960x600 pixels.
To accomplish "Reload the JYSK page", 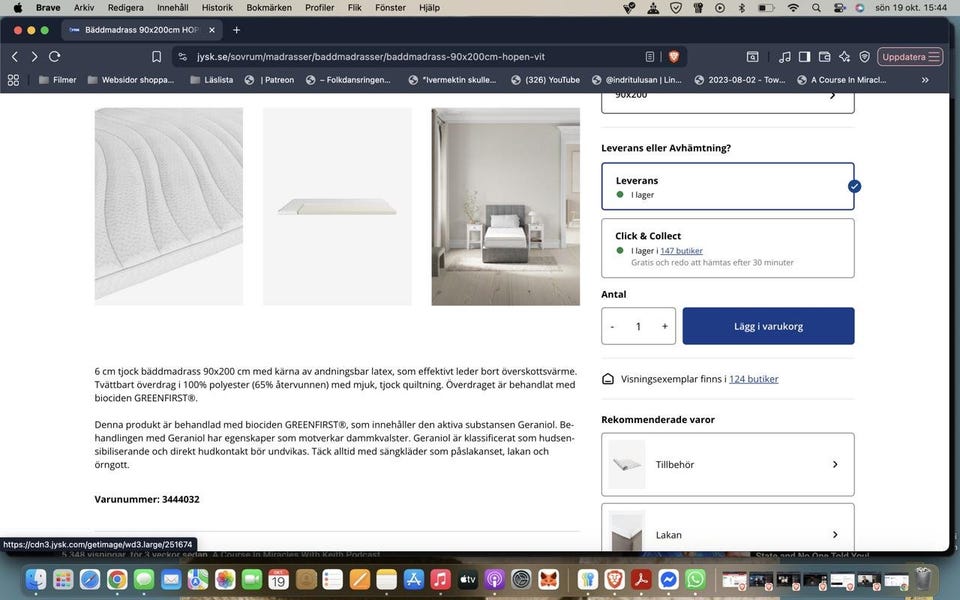I will [54, 57].
